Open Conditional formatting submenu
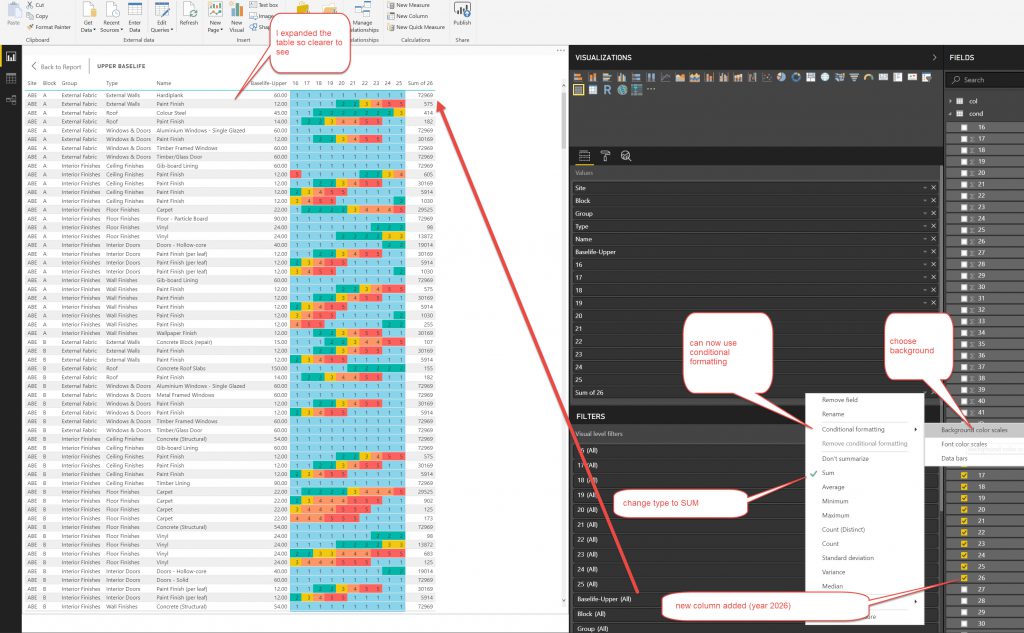Viewport: 1024px width, 633px height. pos(853,429)
